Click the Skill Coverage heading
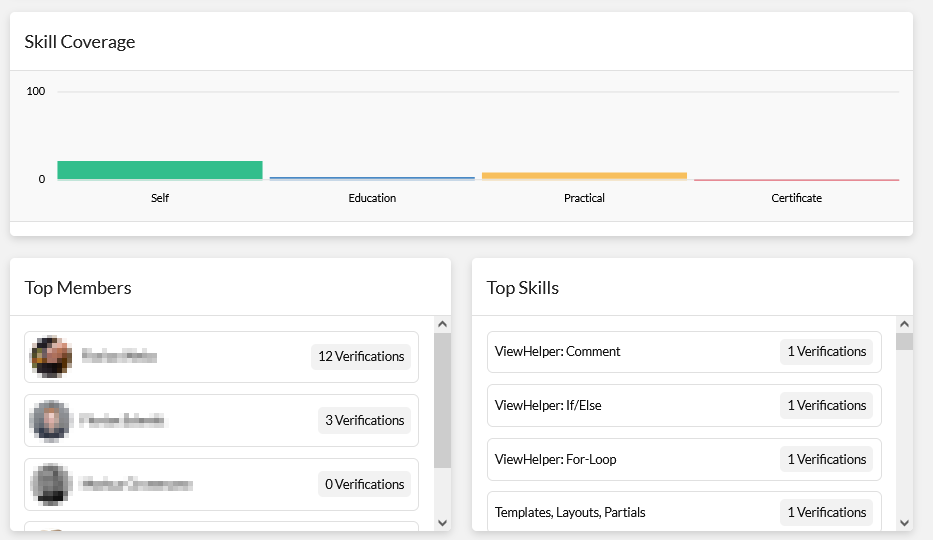 click(80, 42)
